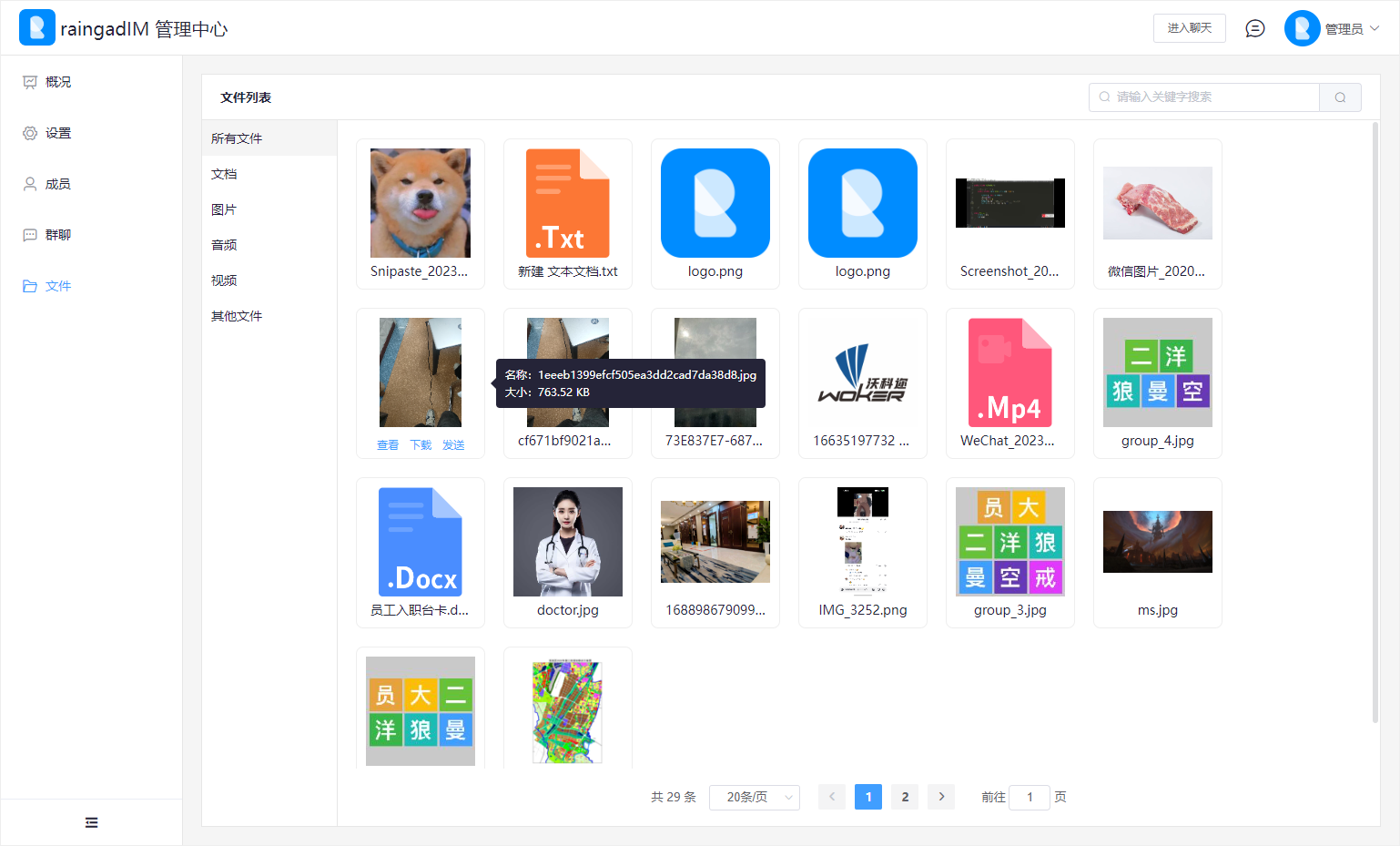Open the ms.jpg thumbnail
The width and height of the screenshot is (1400, 846).
[1158, 542]
